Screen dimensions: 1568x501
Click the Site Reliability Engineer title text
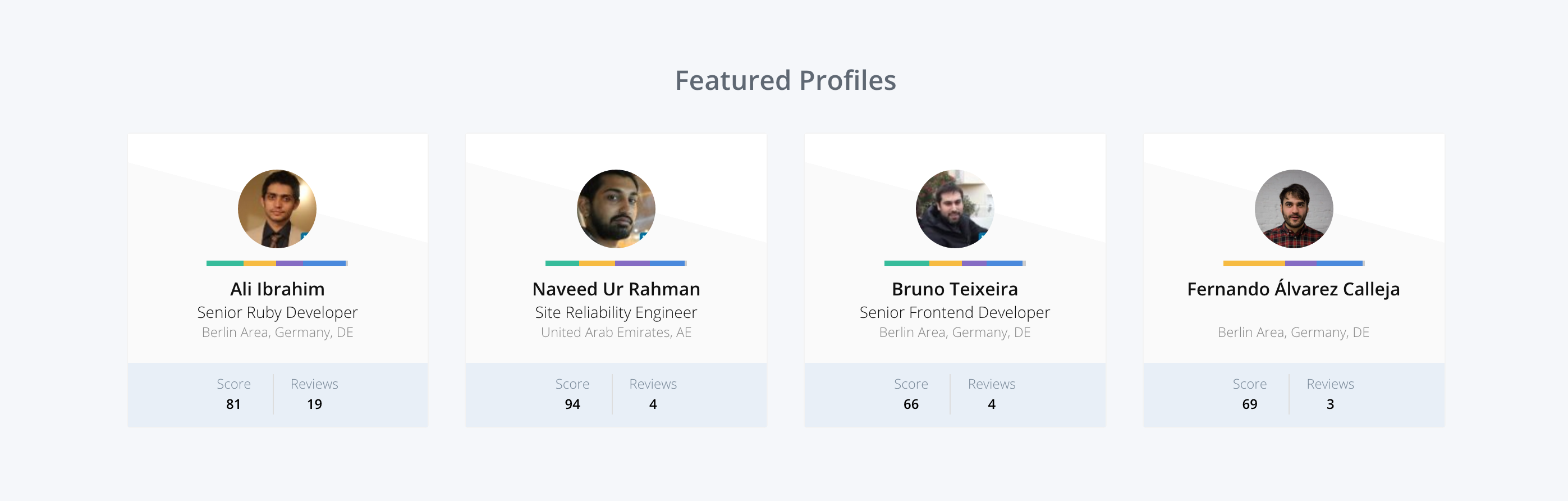click(616, 312)
